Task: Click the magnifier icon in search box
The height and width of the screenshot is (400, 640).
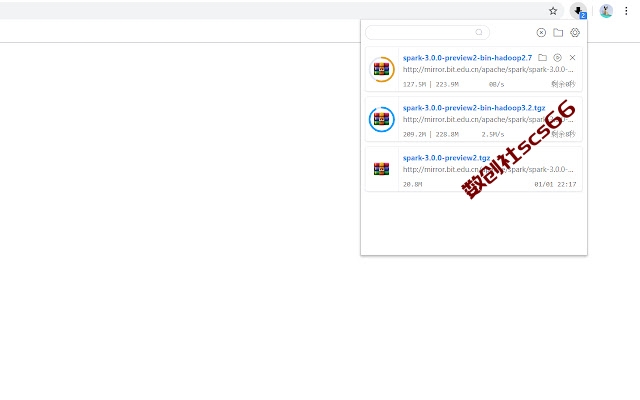Action: click(479, 32)
